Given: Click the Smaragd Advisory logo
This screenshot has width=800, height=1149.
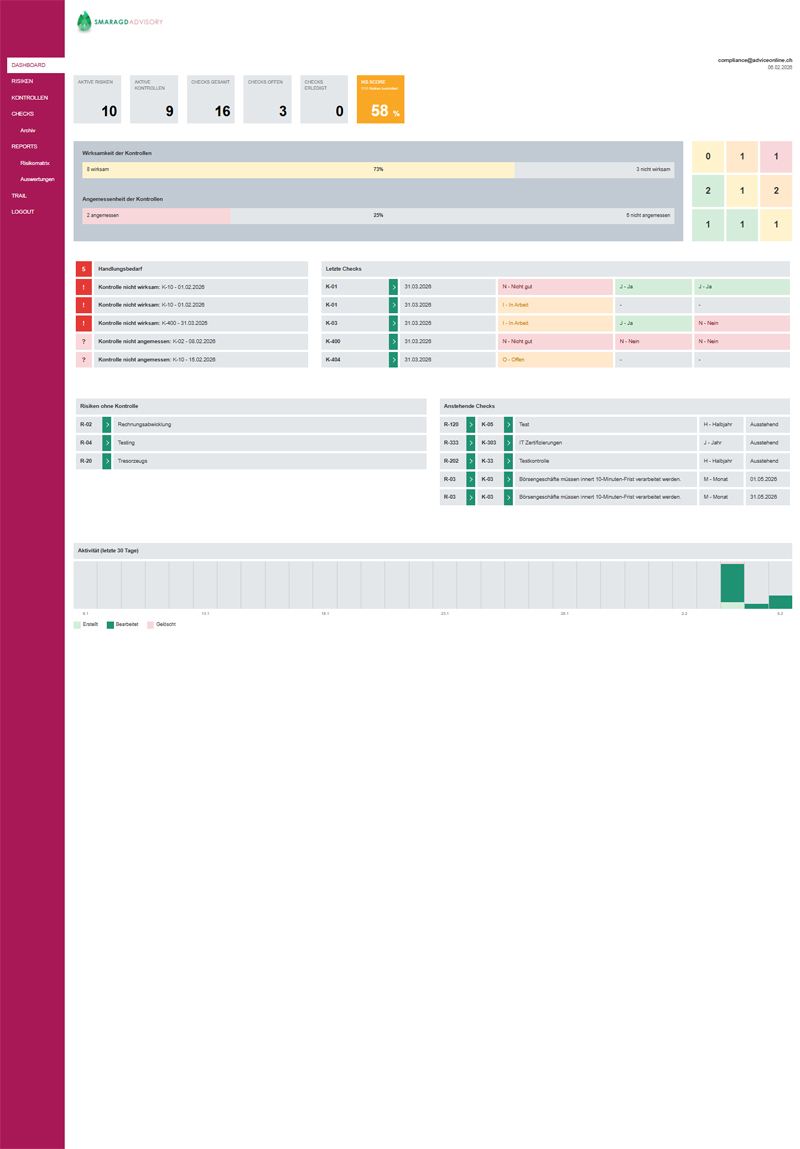Looking at the screenshot, I should pos(120,21).
